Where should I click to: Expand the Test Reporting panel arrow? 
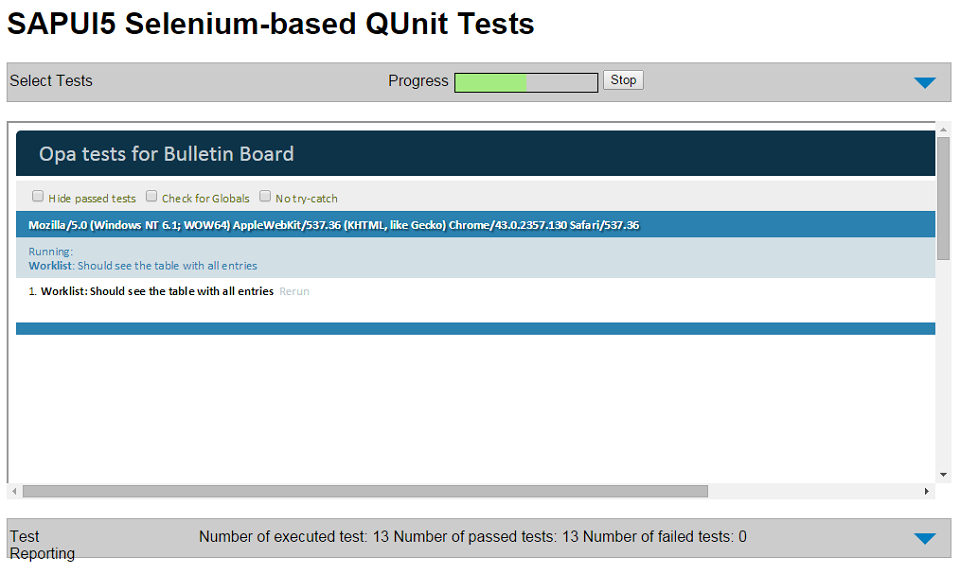point(924,539)
